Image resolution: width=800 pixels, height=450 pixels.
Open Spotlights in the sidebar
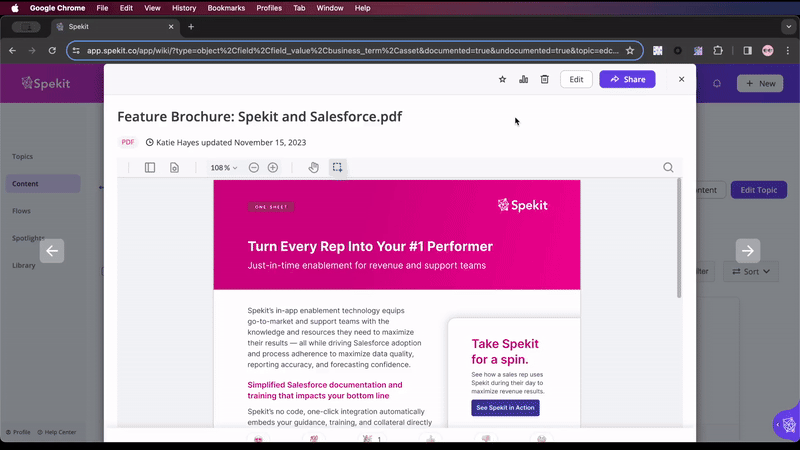coord(28,238)
